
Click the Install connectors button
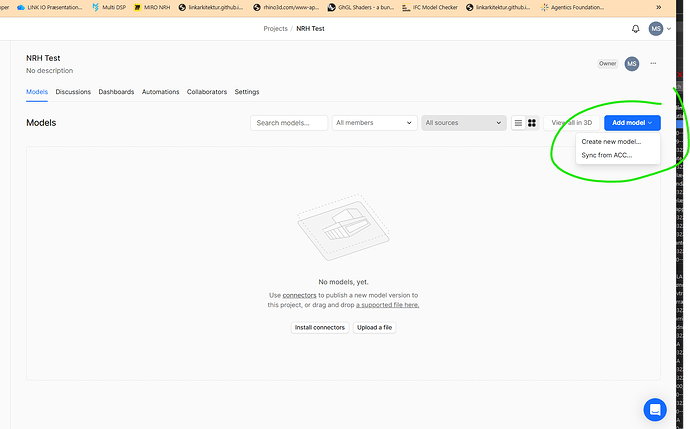[x=319, y=327]
